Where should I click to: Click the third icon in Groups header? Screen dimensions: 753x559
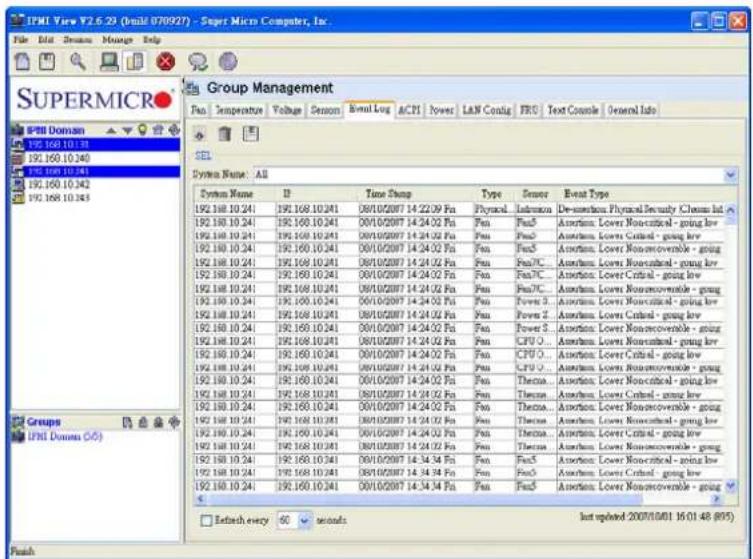pos(158,422)
